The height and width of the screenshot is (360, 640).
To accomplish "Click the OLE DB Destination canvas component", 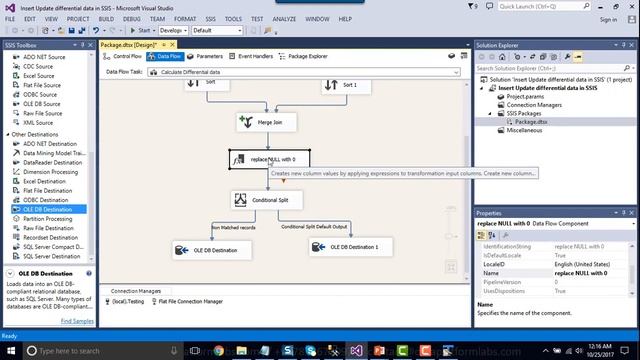I will coord(212,250).
